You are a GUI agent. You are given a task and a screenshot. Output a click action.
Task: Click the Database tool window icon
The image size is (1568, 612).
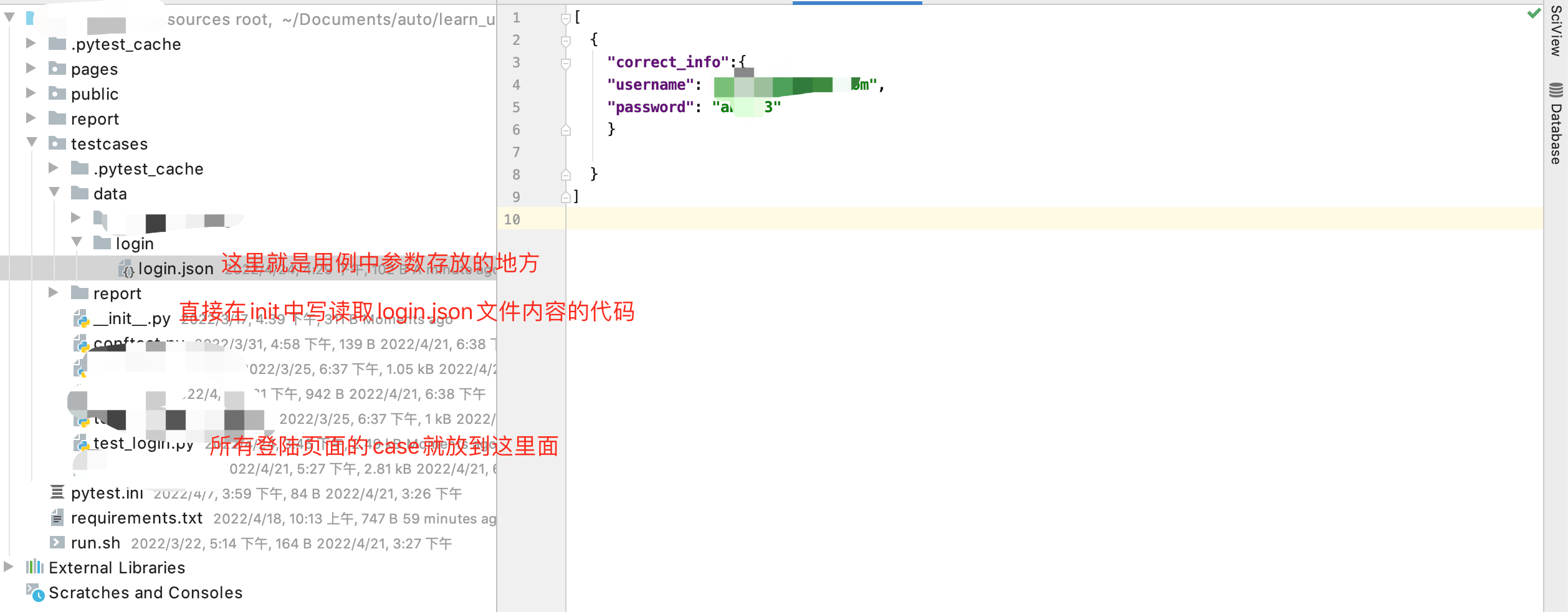1556,90
